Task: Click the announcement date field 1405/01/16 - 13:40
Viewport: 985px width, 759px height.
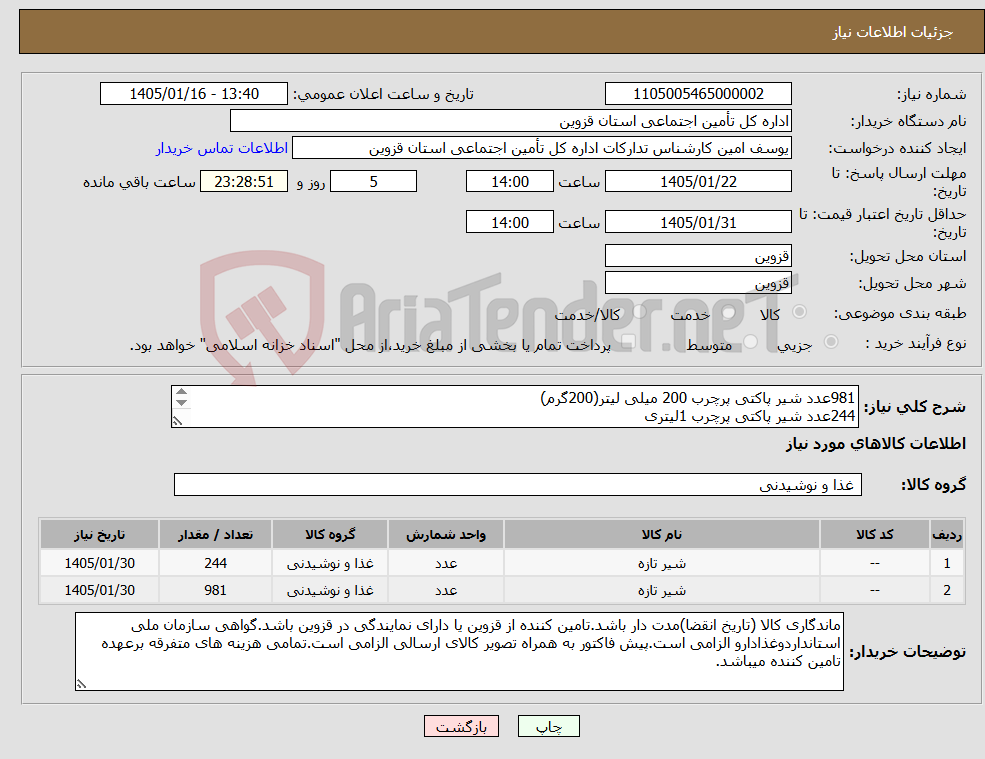Action: [193, 94]
